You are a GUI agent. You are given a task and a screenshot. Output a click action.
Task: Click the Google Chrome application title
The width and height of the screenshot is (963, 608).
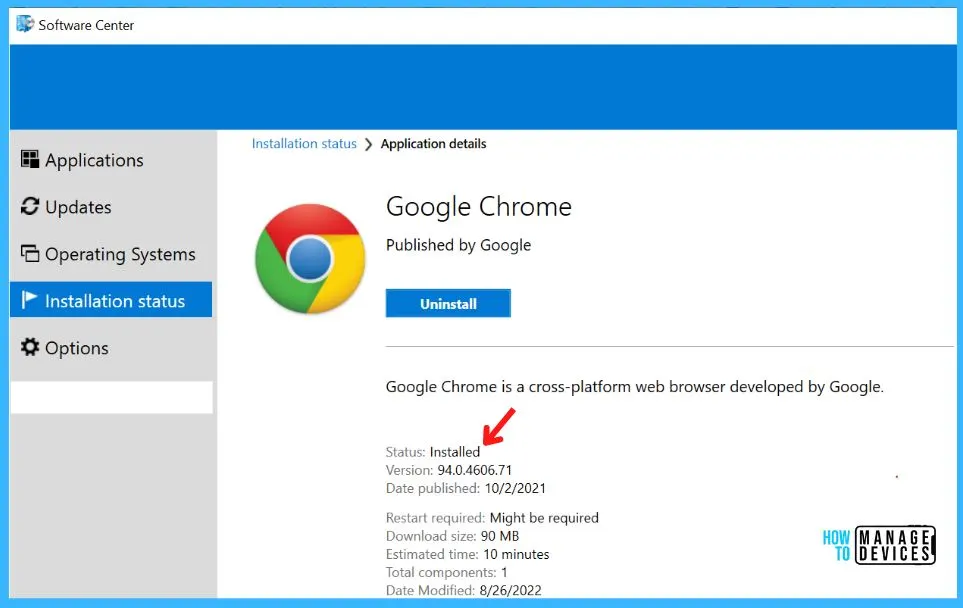pyautogui.click(x=479, y=207)
